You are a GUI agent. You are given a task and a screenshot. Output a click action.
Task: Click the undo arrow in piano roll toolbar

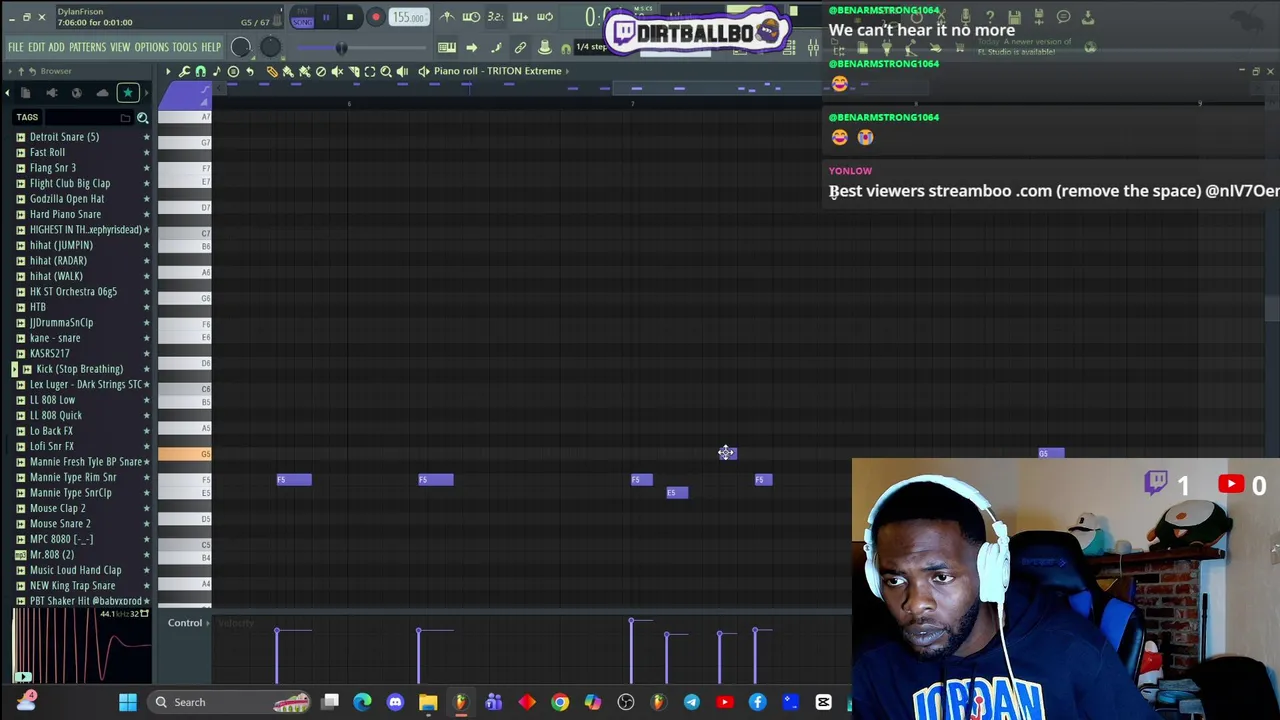click(x=250, y=71)
